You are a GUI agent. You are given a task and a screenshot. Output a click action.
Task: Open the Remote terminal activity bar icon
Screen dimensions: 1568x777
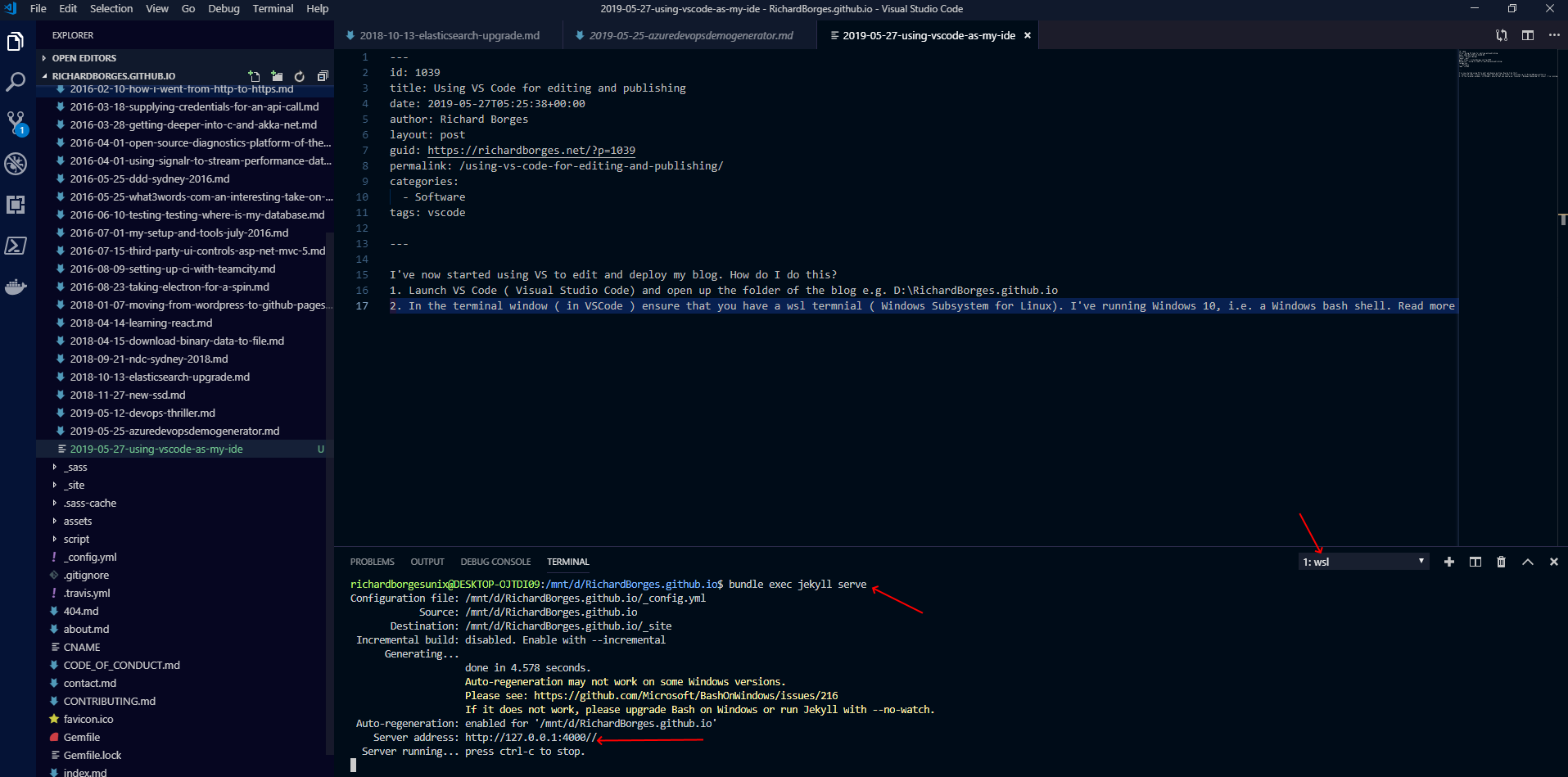tap(16, 246)
